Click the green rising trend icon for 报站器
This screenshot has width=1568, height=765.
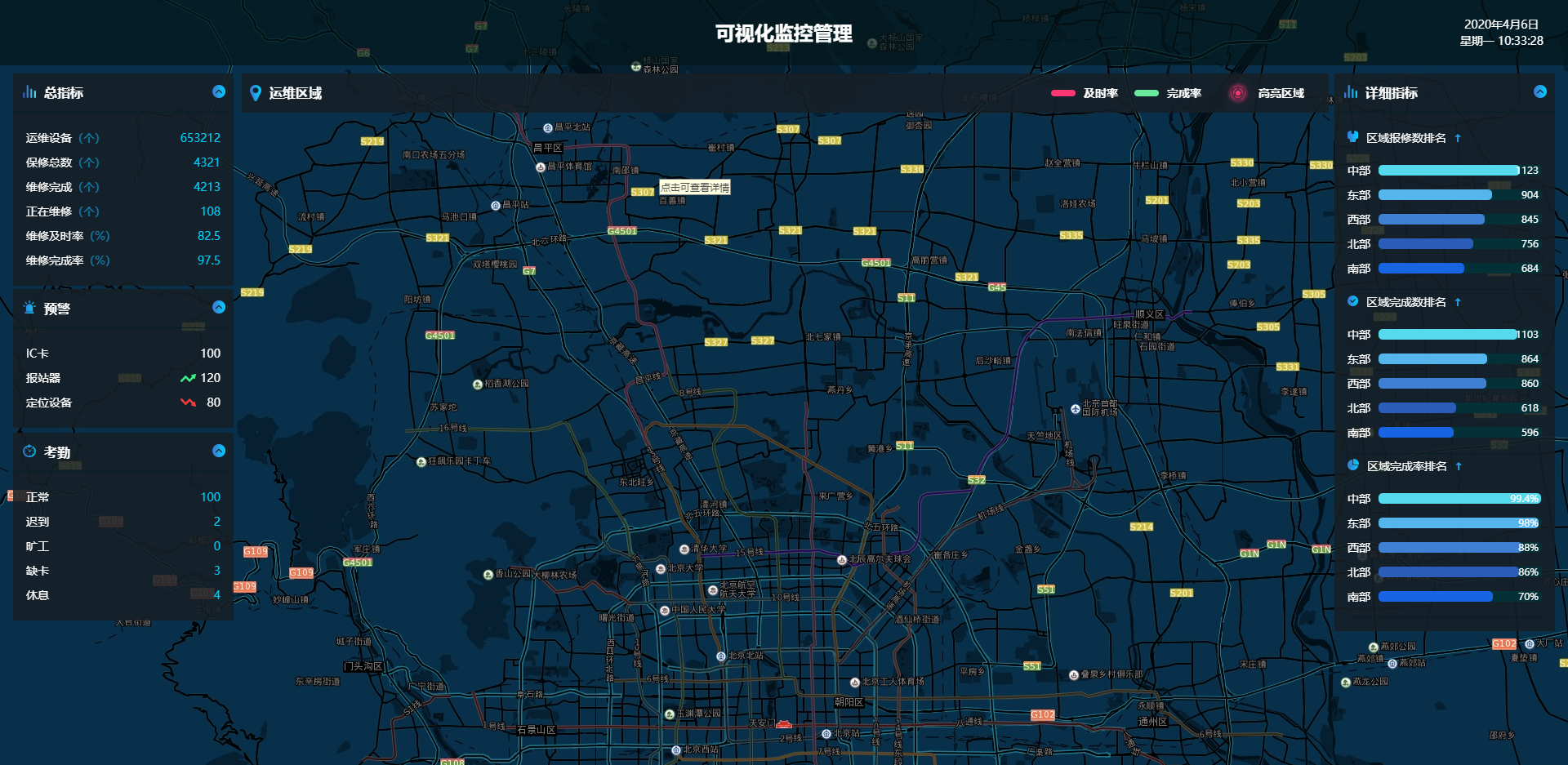[x=188, y=378]
